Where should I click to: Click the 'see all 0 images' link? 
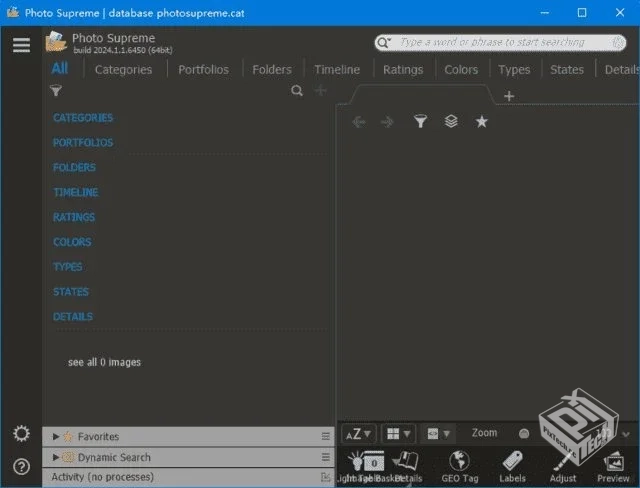104,362
